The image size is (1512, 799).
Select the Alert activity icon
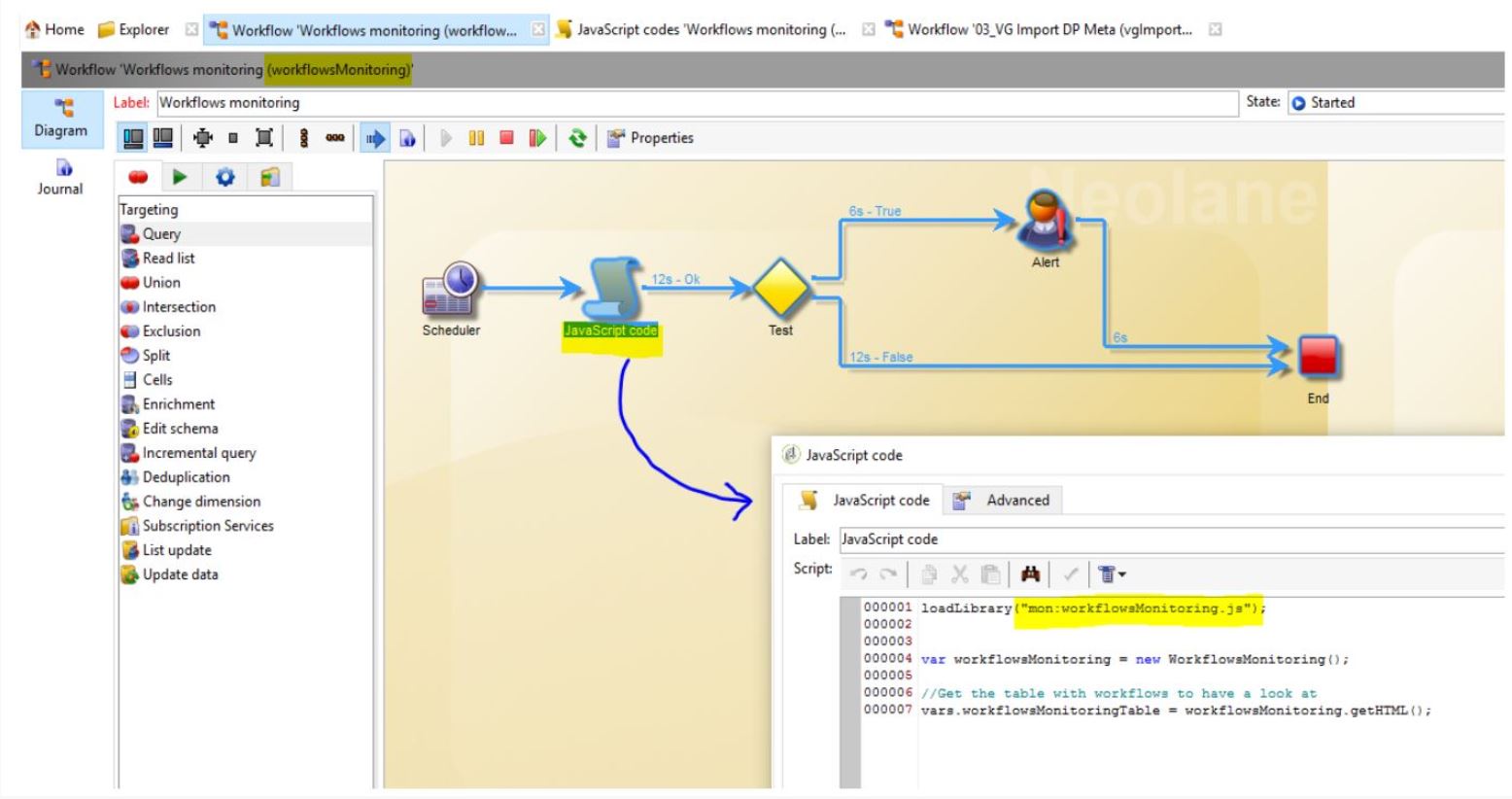[x=1045, y=220]
